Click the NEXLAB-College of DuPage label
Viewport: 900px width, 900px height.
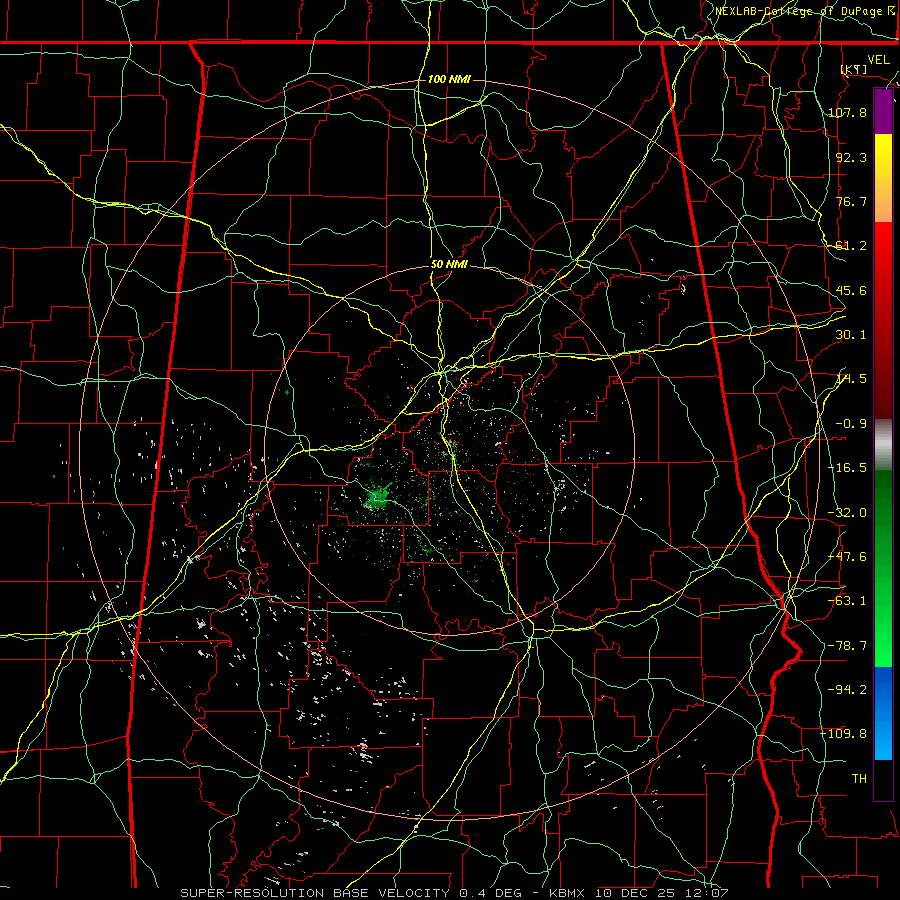[805, 11]
